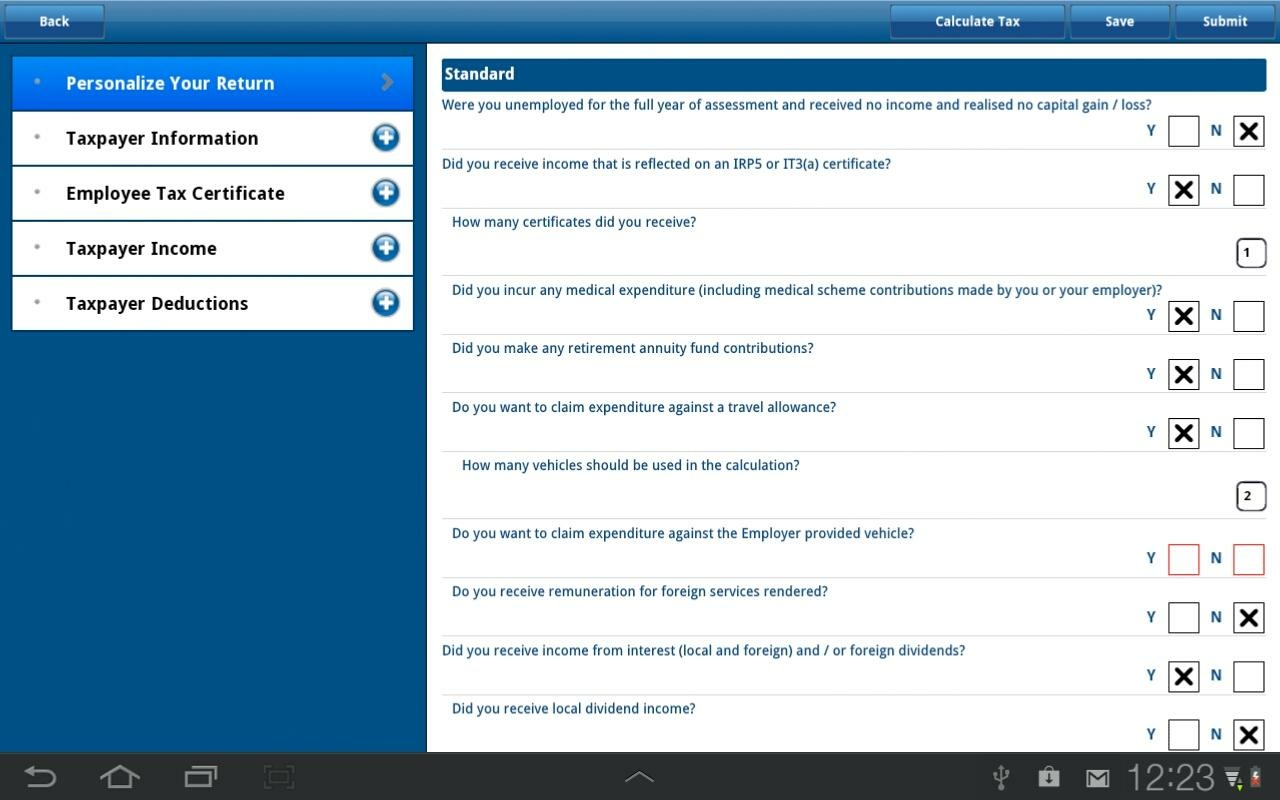
Task: Tap the Android home icon
Action: 119,777
